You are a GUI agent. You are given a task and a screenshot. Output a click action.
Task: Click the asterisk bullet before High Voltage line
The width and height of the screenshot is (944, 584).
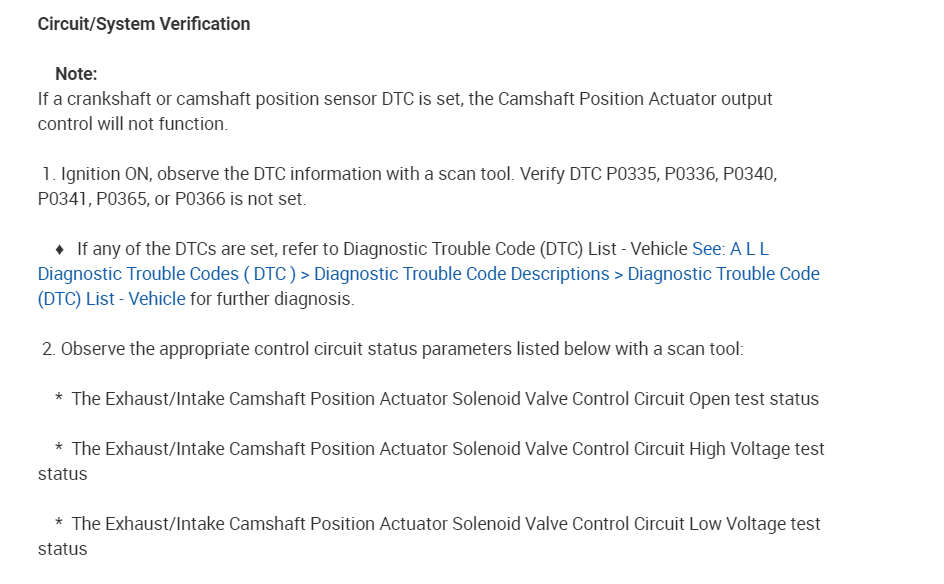[x=60, y=450]
